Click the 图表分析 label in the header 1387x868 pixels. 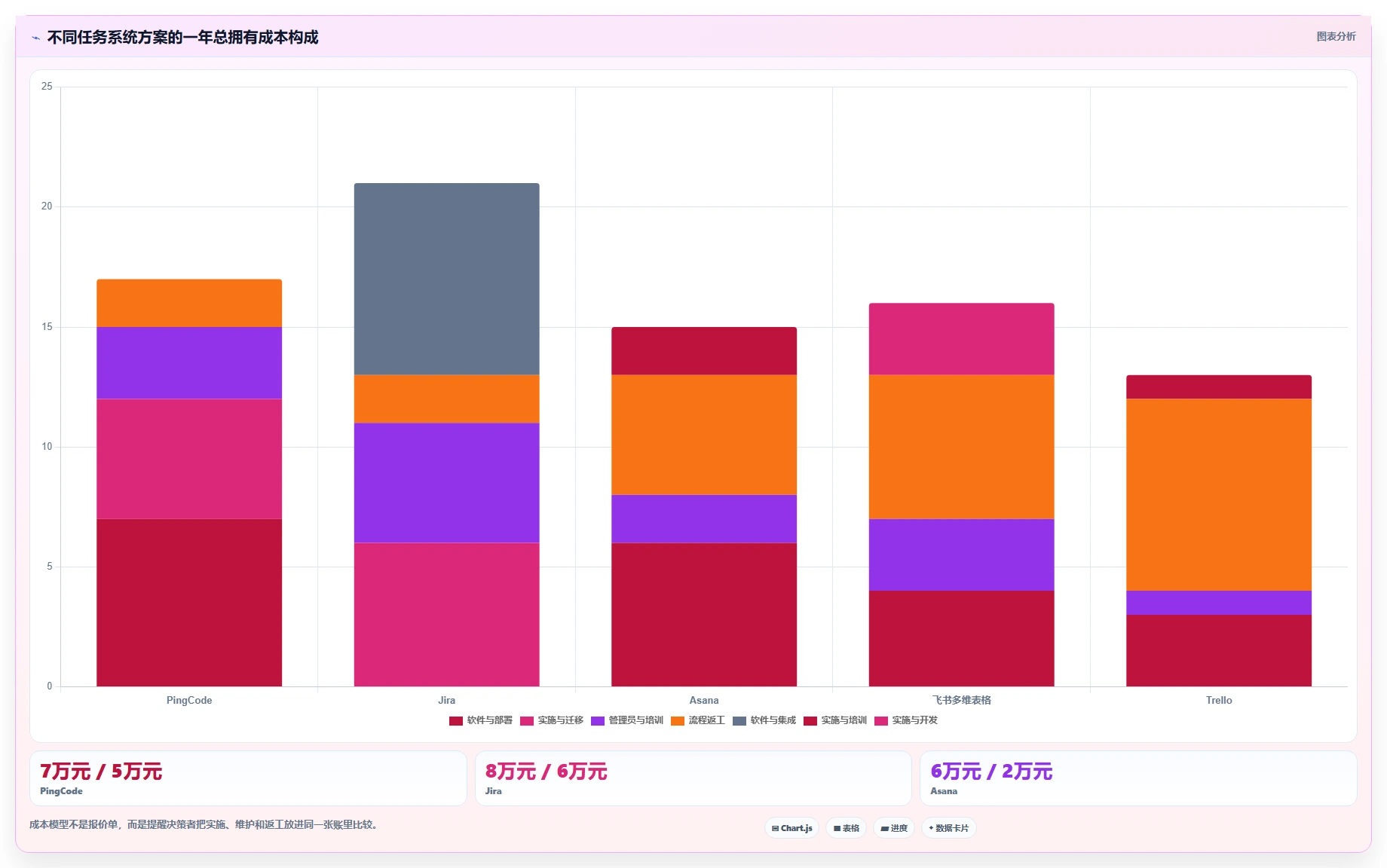point(1336,36)
